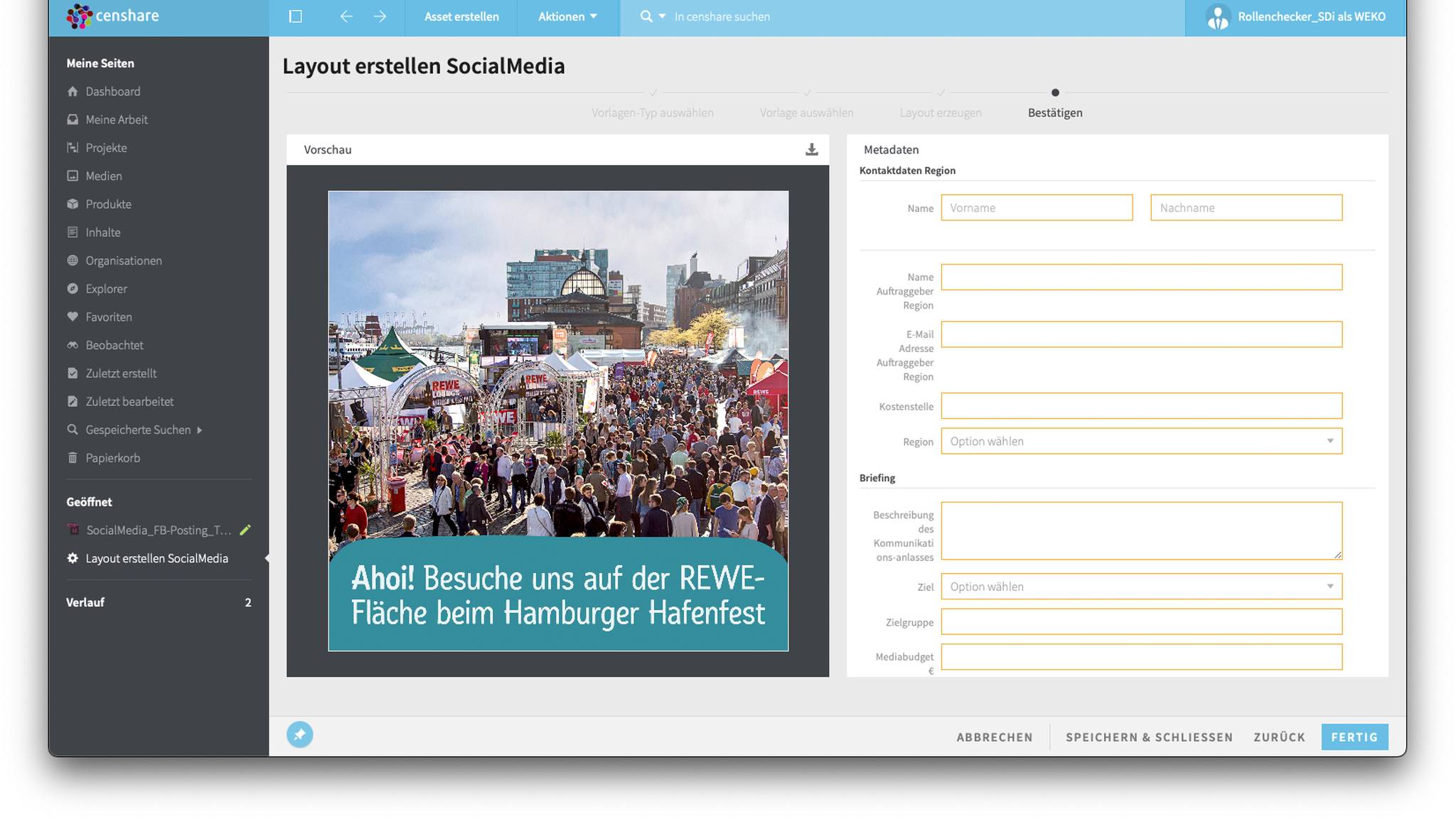Click the Favoriten heart icon
Image resolution: width=1456 pixels, height=822 pixels.
tap(73, 316)
